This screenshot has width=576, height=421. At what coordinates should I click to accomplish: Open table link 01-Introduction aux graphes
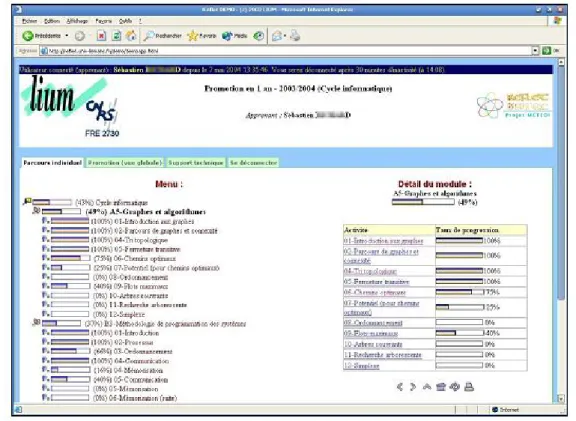[x=384, y=241]
